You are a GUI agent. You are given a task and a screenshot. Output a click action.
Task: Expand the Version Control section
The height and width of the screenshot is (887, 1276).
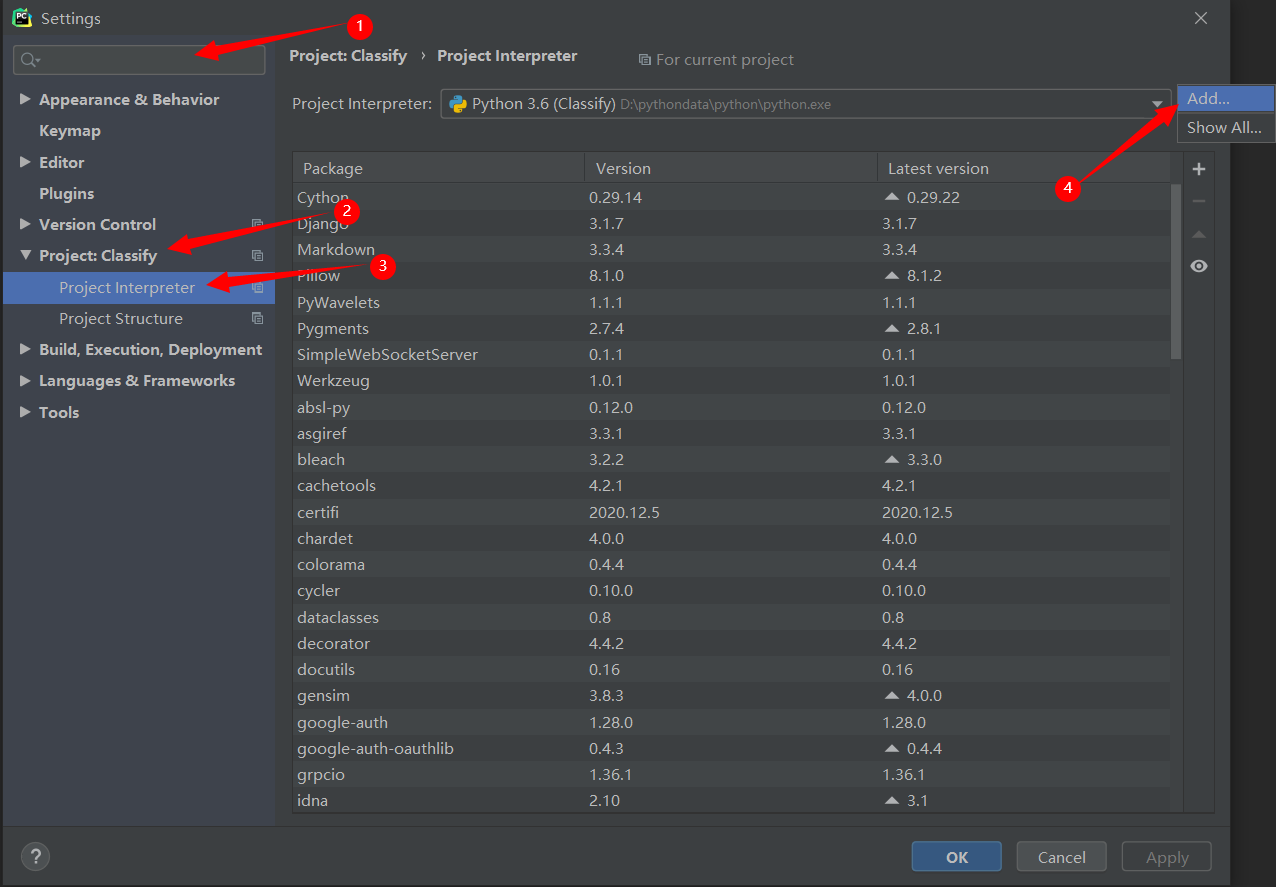(25, 224)
